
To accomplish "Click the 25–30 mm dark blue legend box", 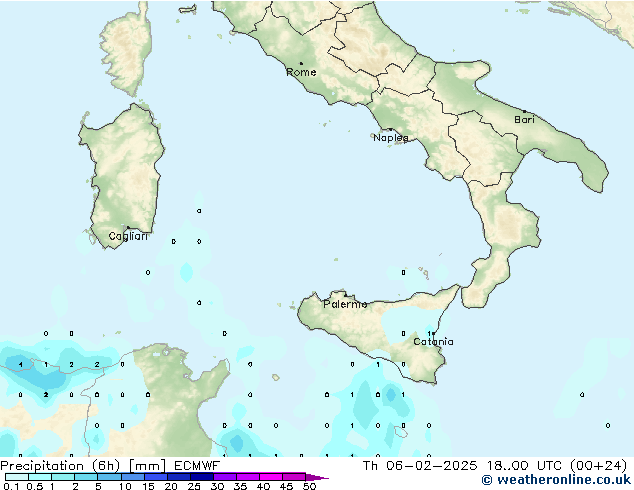I will pos(202,477).
